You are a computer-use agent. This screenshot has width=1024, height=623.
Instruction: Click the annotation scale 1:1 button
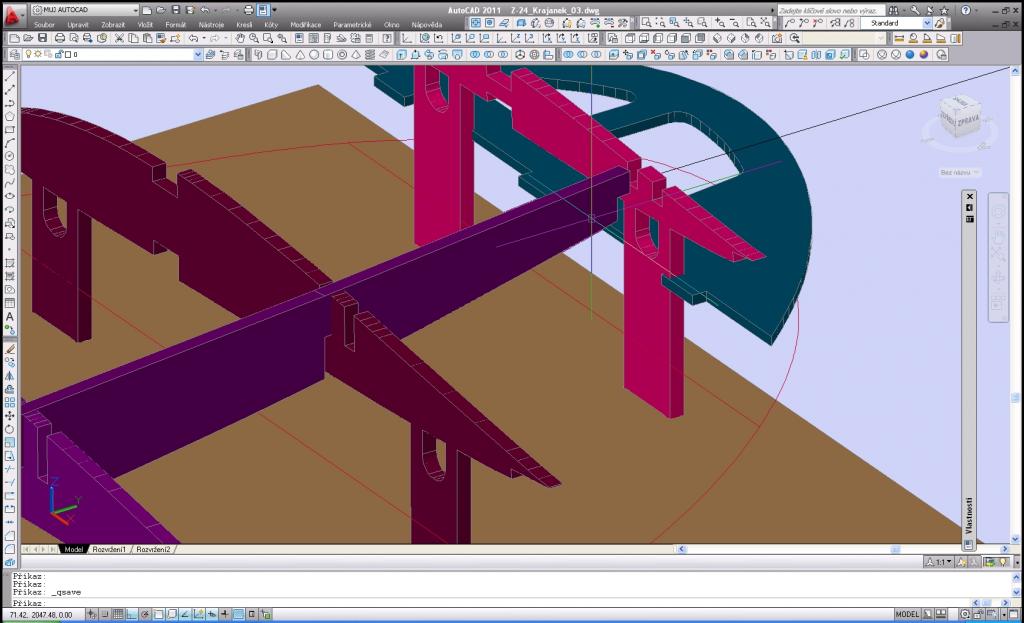coord(940,562)
